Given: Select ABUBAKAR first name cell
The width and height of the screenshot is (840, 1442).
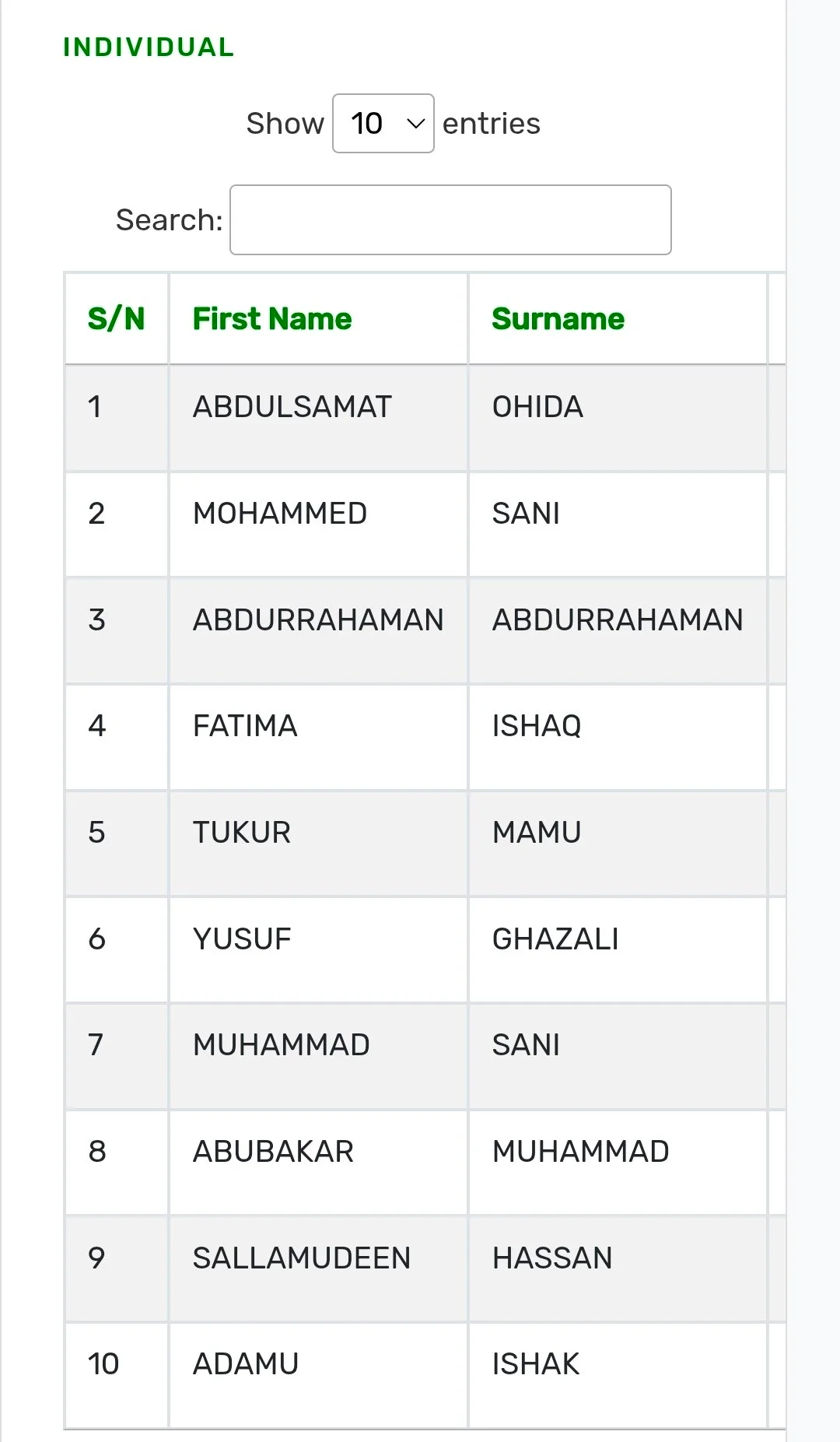Looking at the screenshot, I should (x=273, y=1152).
